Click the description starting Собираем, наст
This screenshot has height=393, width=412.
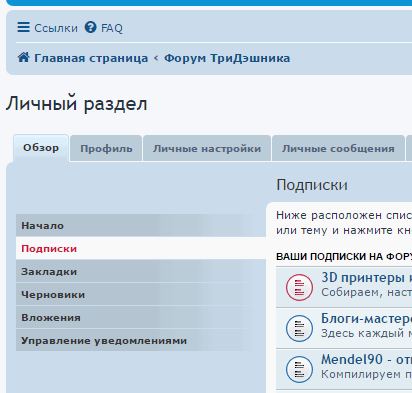pos(366,292)
